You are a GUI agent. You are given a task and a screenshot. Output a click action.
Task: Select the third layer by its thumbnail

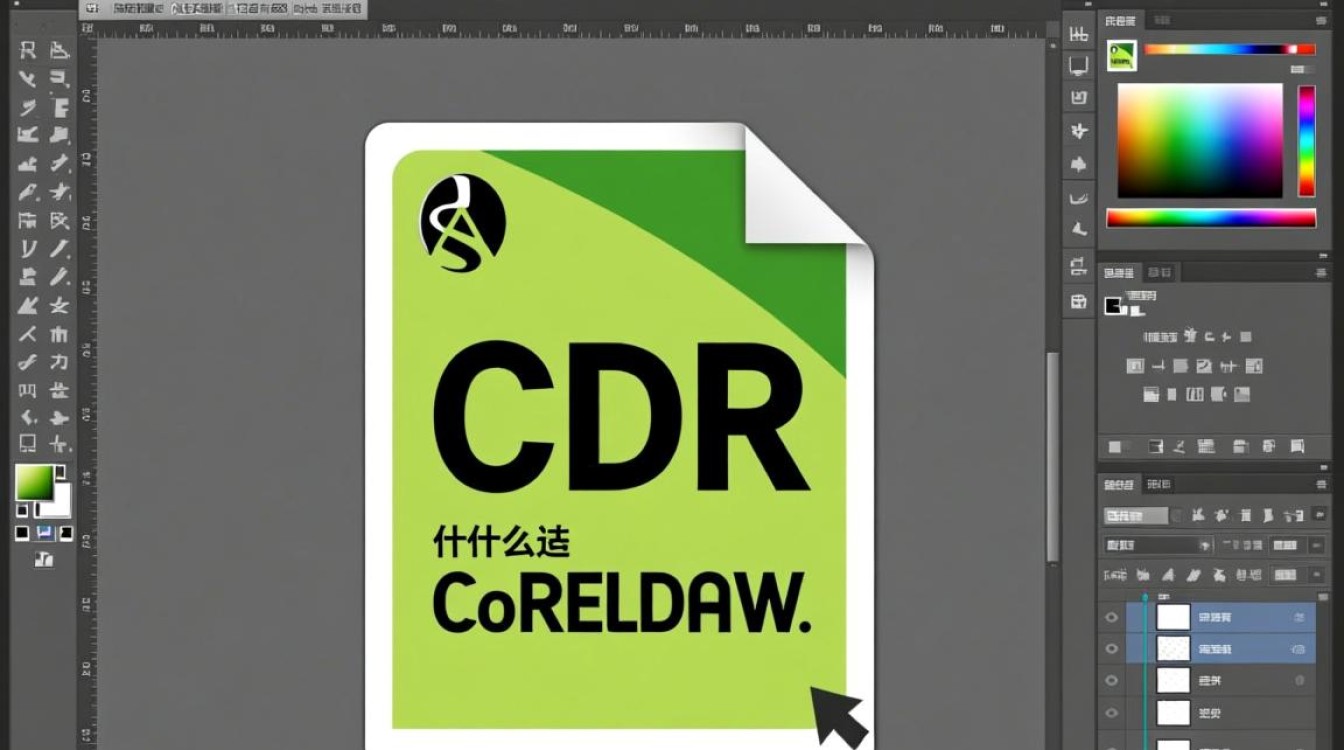pos(1173,681)
